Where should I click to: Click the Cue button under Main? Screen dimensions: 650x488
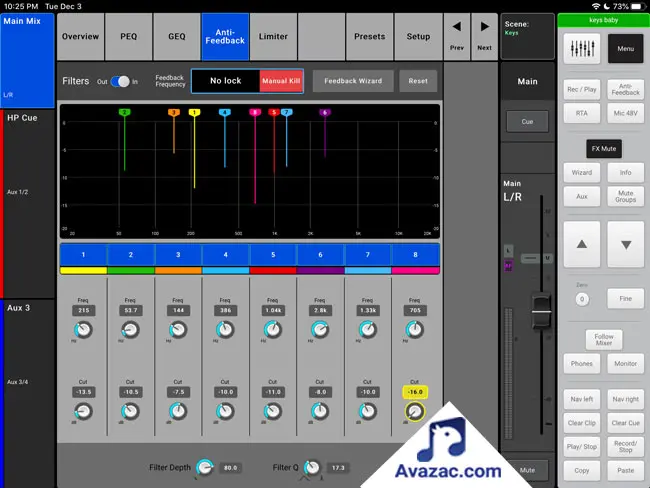pos(527,121)
